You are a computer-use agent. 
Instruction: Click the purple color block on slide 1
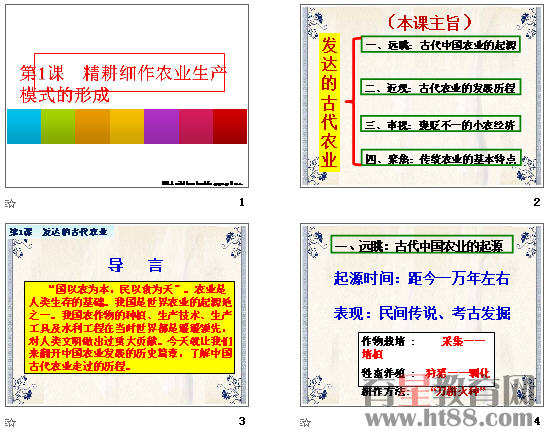click(161, 126)
